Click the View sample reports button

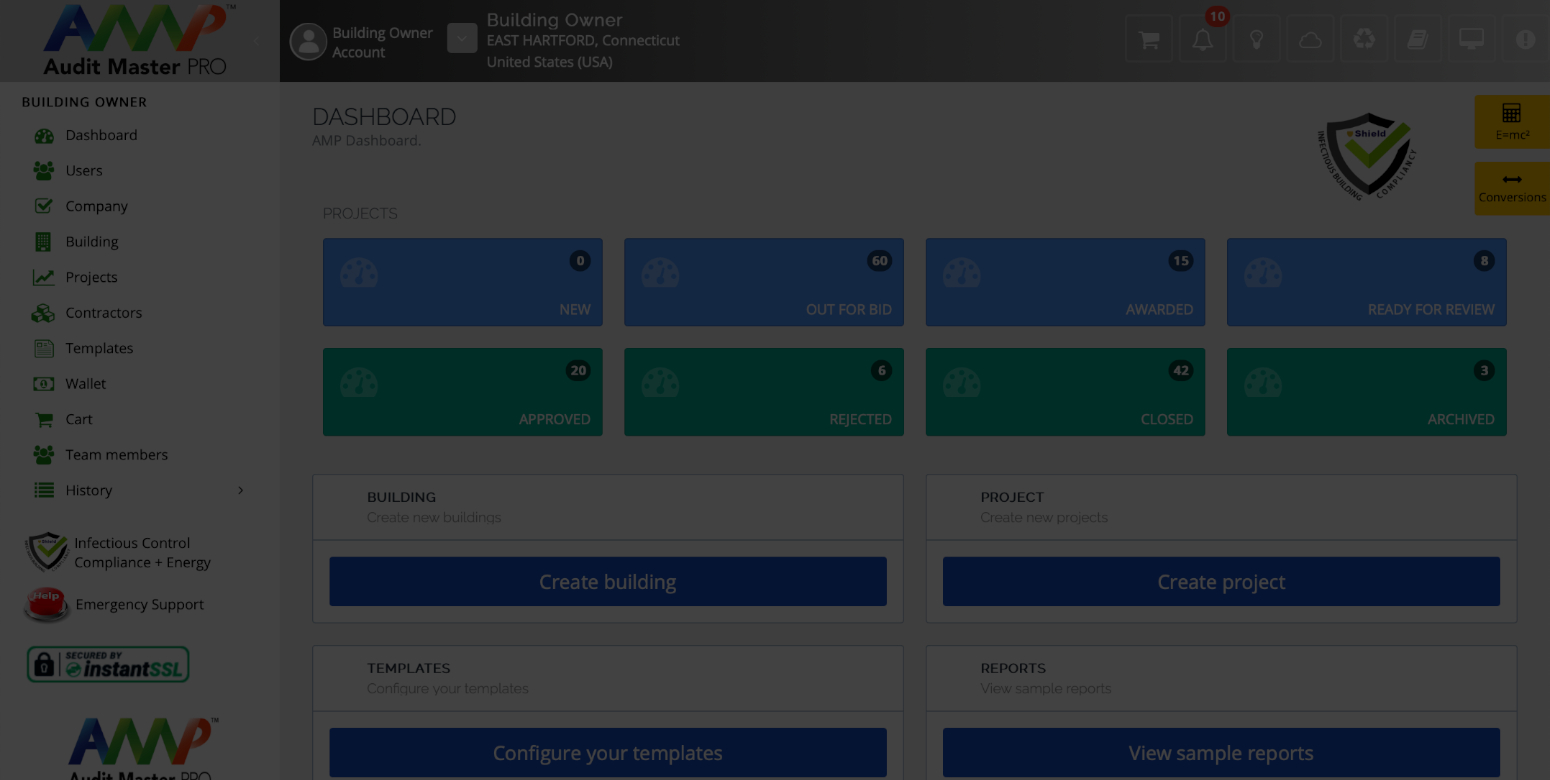[1220, 752]
